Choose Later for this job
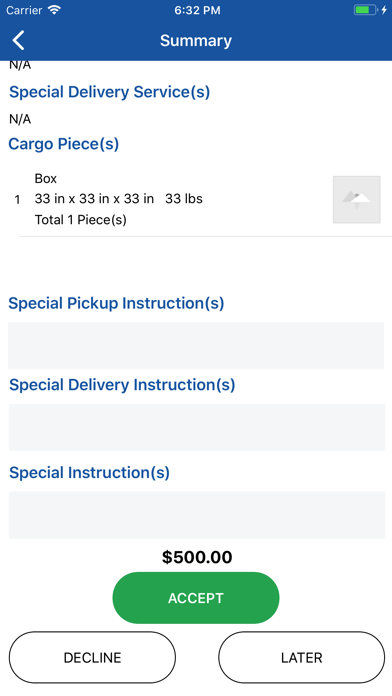Screen dimensions: 392x696 [x=301, y=657]
